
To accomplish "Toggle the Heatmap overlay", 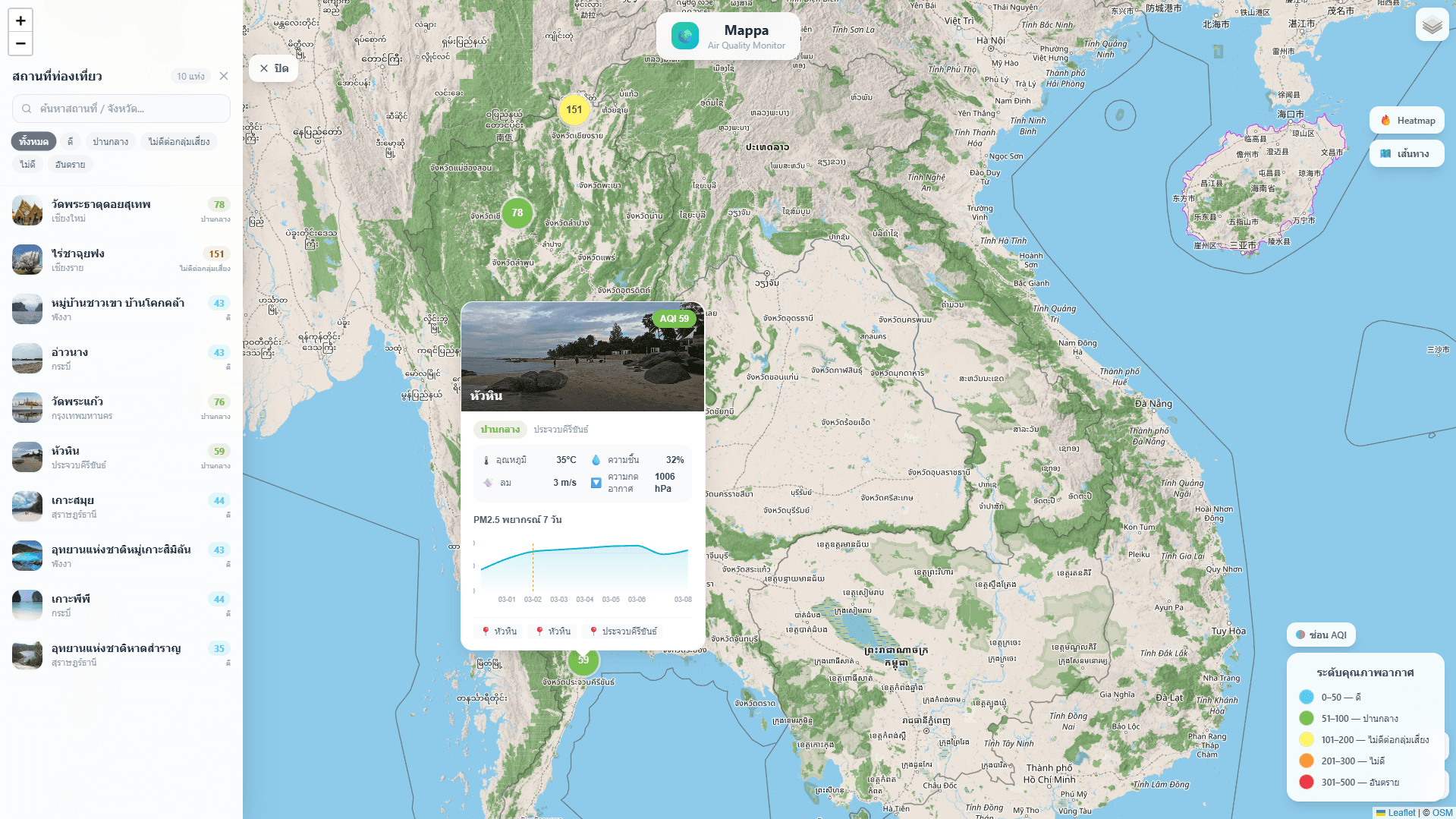I will click(1407, 121).
